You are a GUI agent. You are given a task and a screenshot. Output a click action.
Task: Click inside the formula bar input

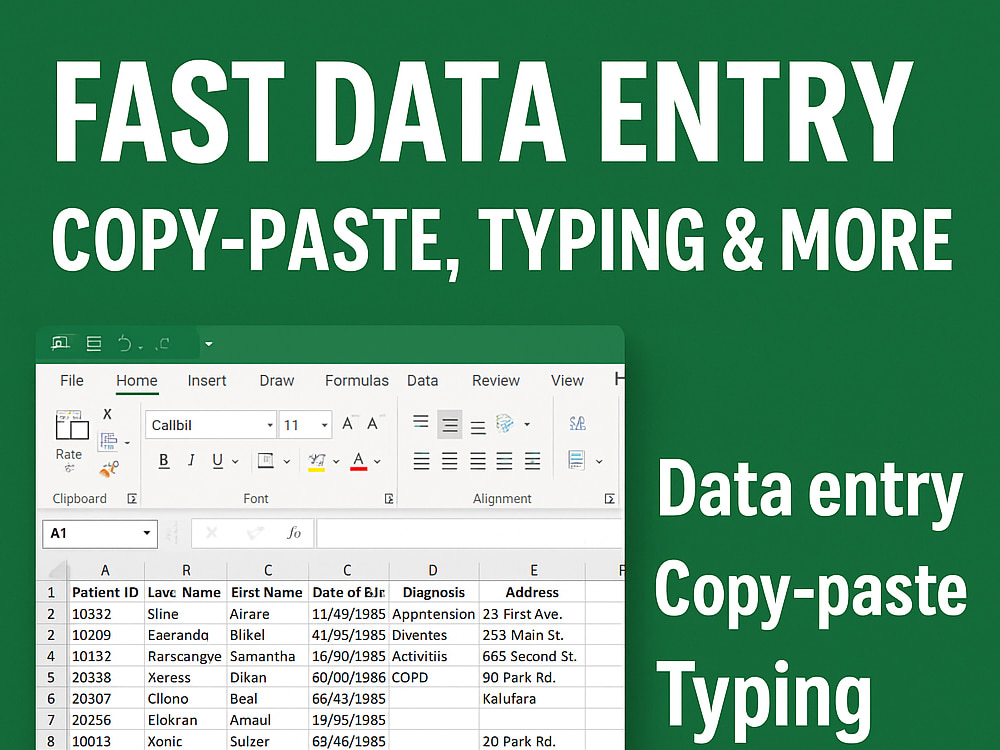point(469,533)
